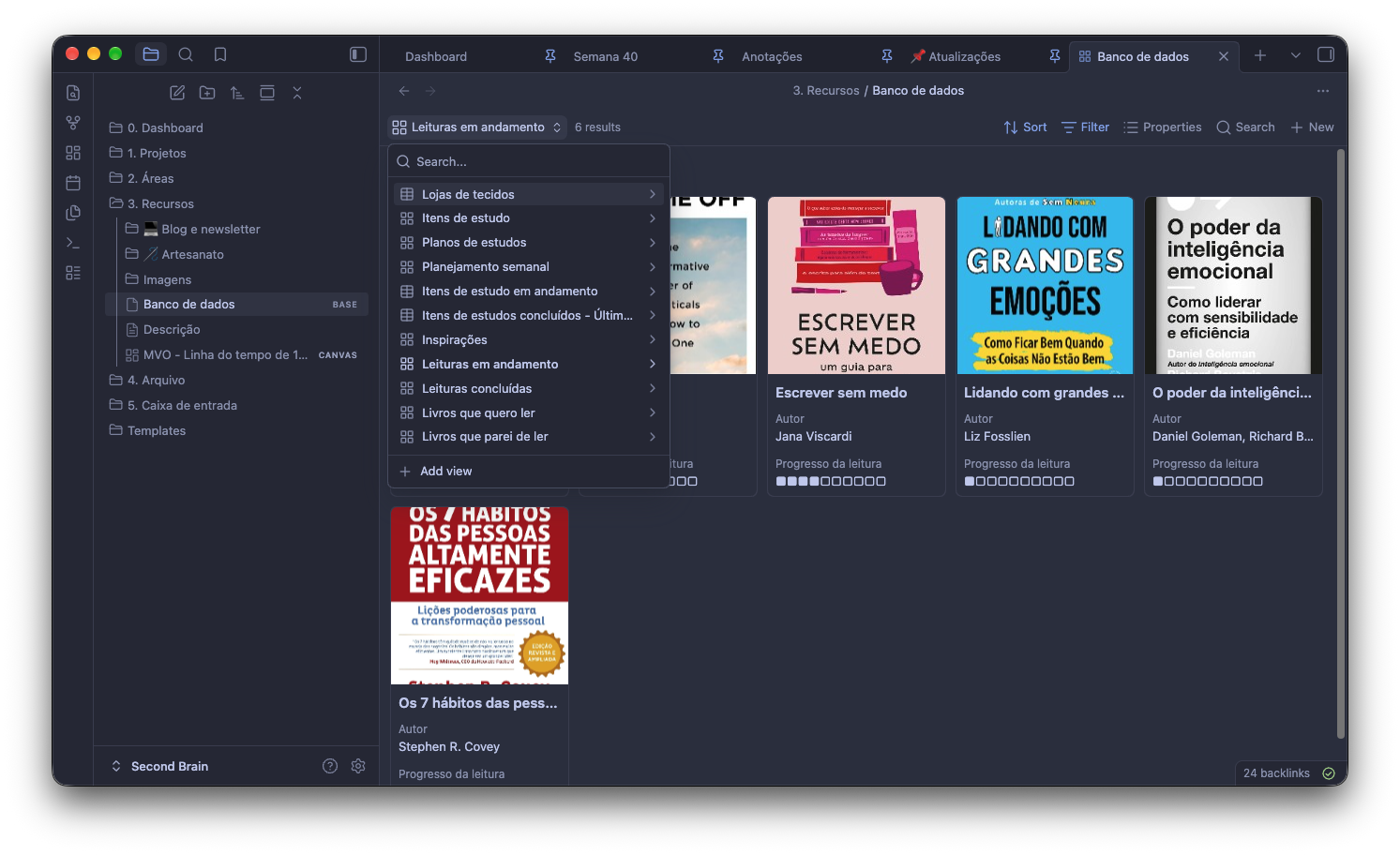This screenshot has width=1400, height=855.
Task: Open the command palette terminal icon
Action: click(73, 243)
